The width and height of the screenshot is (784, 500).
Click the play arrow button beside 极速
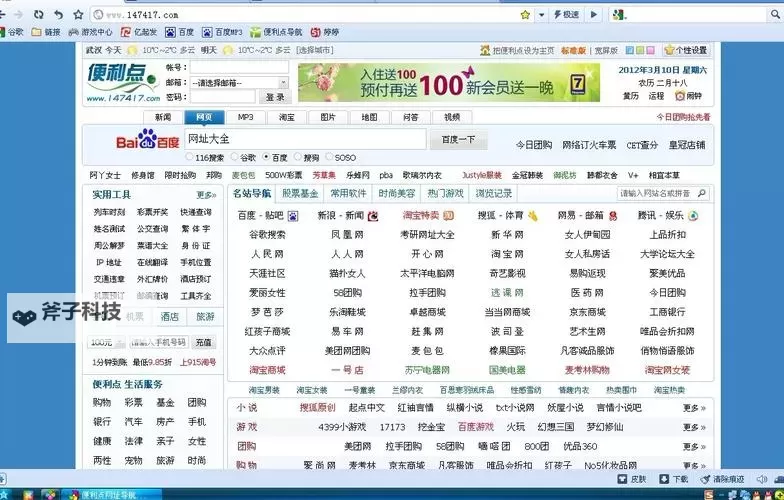[x=594, y=14]
